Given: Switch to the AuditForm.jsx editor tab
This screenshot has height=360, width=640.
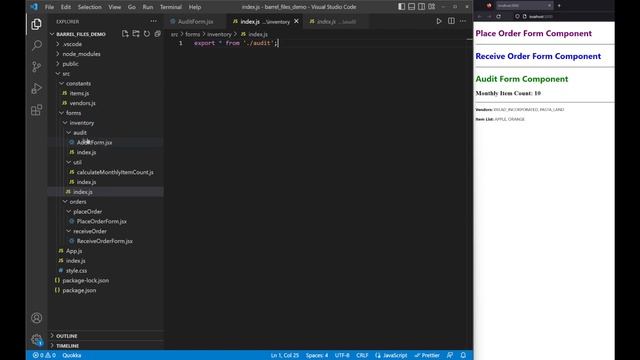Looking at the screenshot, I should 196,21.
